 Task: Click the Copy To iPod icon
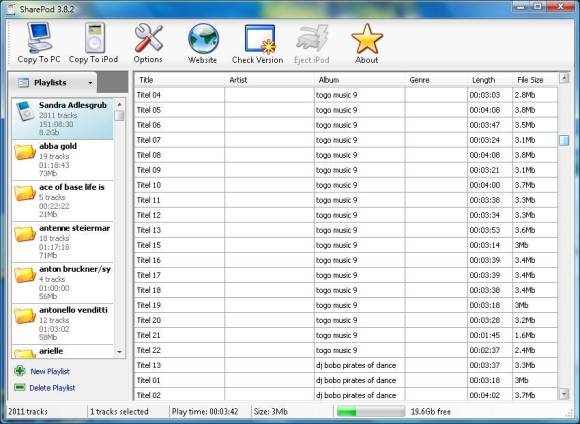95,37
